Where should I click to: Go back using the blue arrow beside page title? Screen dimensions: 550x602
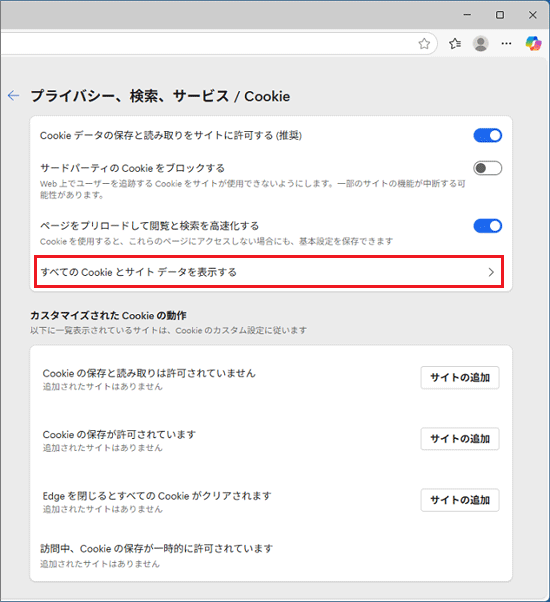coord(13,95)
